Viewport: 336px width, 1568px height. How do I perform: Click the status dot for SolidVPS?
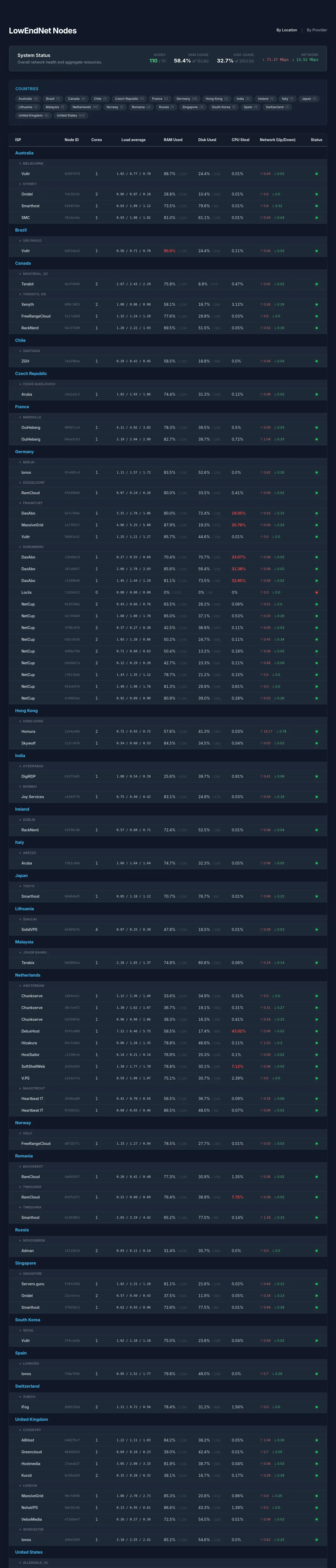click(316, 930)
